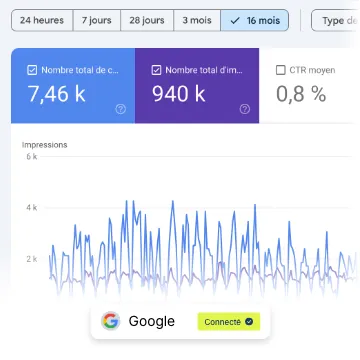The image size is (360, 360).
Task: Enable the CTR moyen checkbox
Action: click(x=281, y=70)
